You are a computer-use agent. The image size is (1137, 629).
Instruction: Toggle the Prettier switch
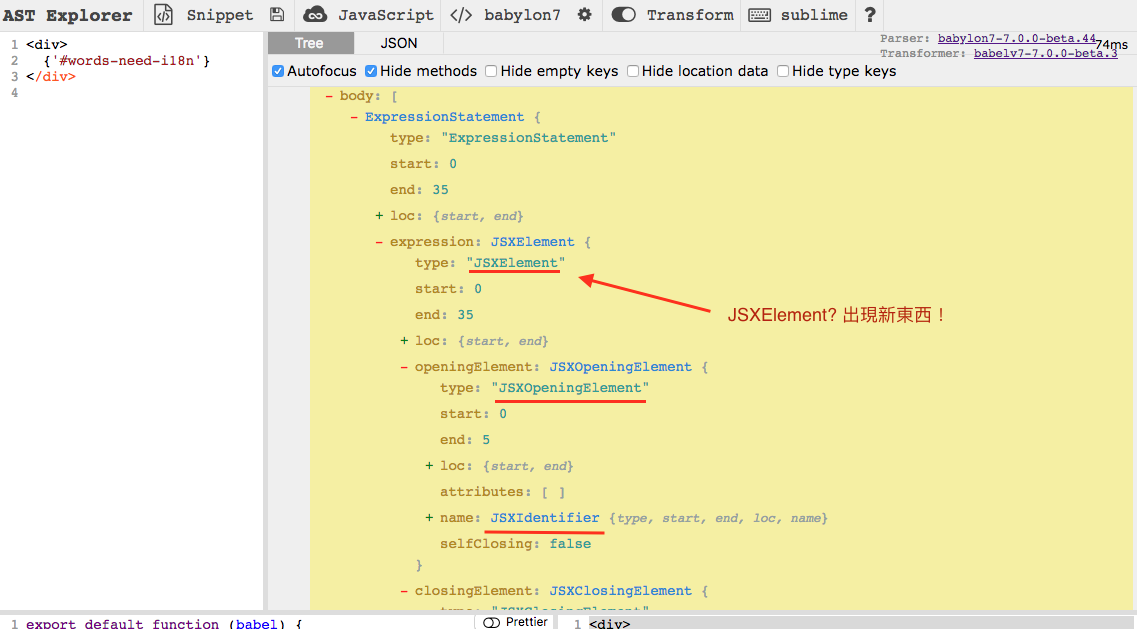pos(492,622)
